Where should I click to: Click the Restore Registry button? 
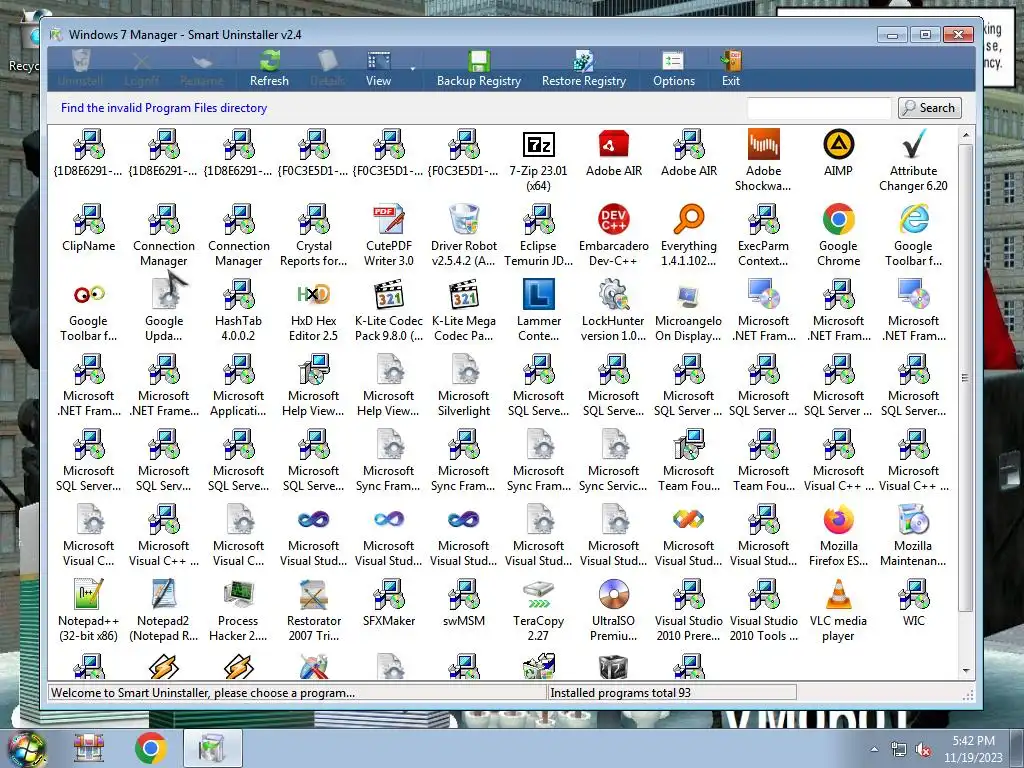584,69
